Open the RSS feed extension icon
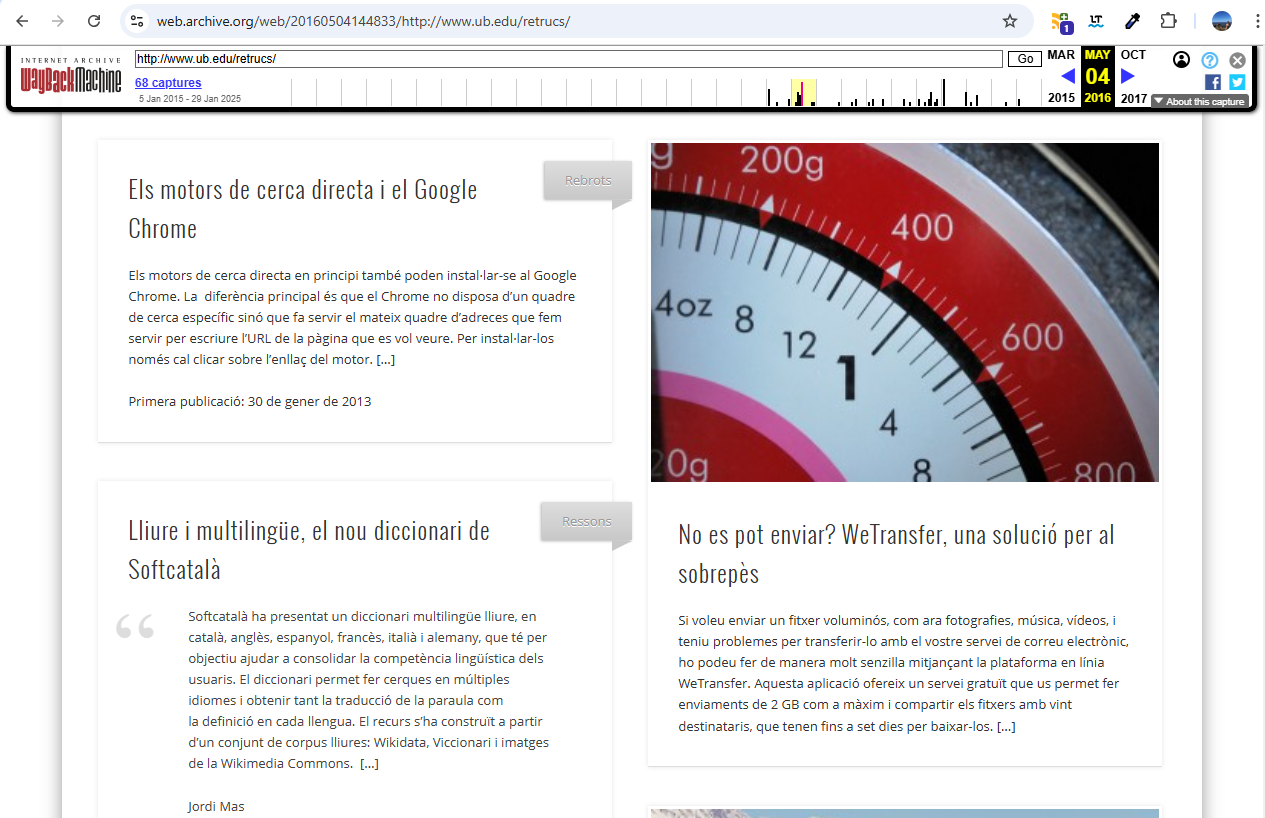 [x=1061, y=21]
